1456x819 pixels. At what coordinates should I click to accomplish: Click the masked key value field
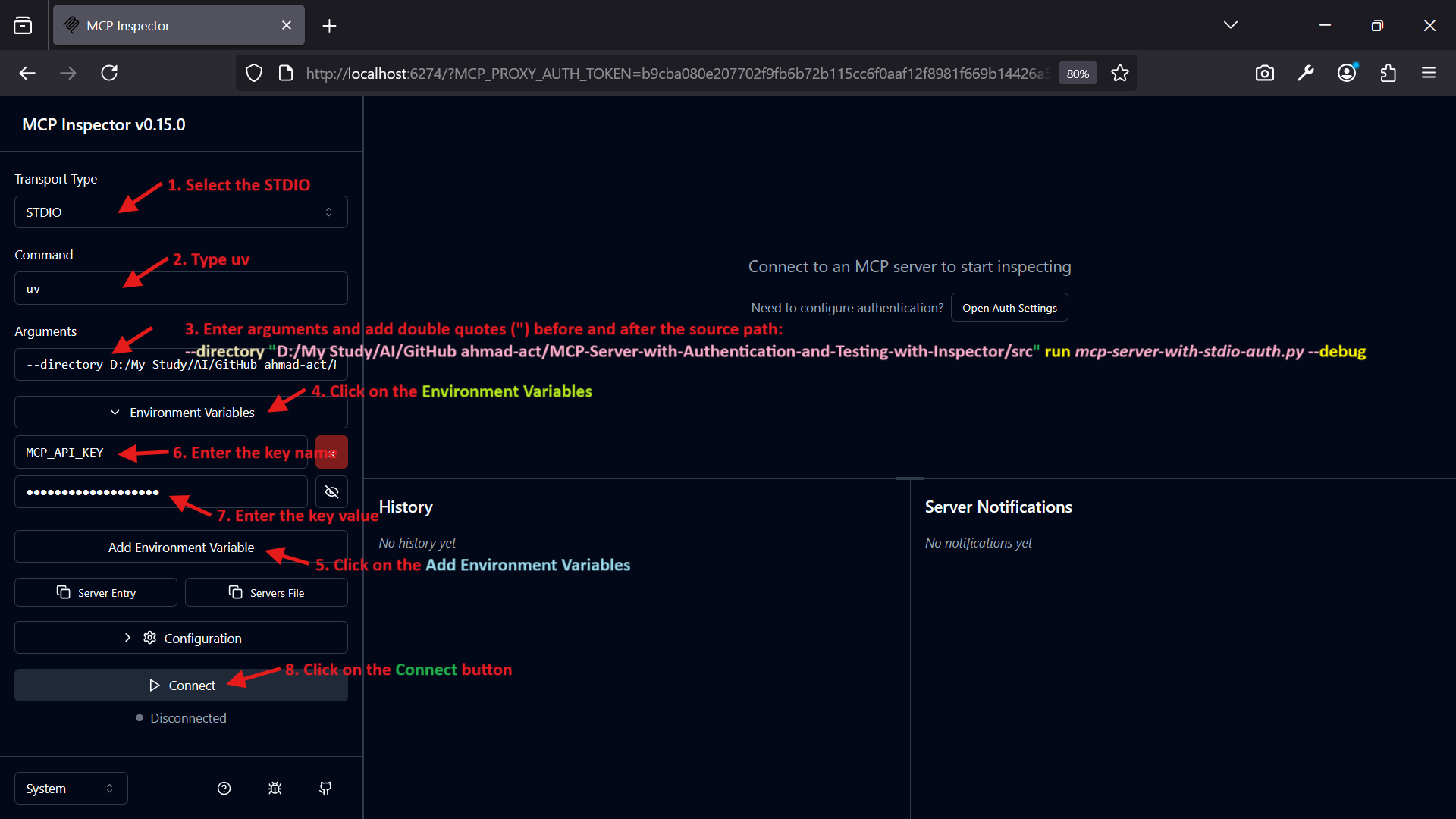[x=161, y=492]
